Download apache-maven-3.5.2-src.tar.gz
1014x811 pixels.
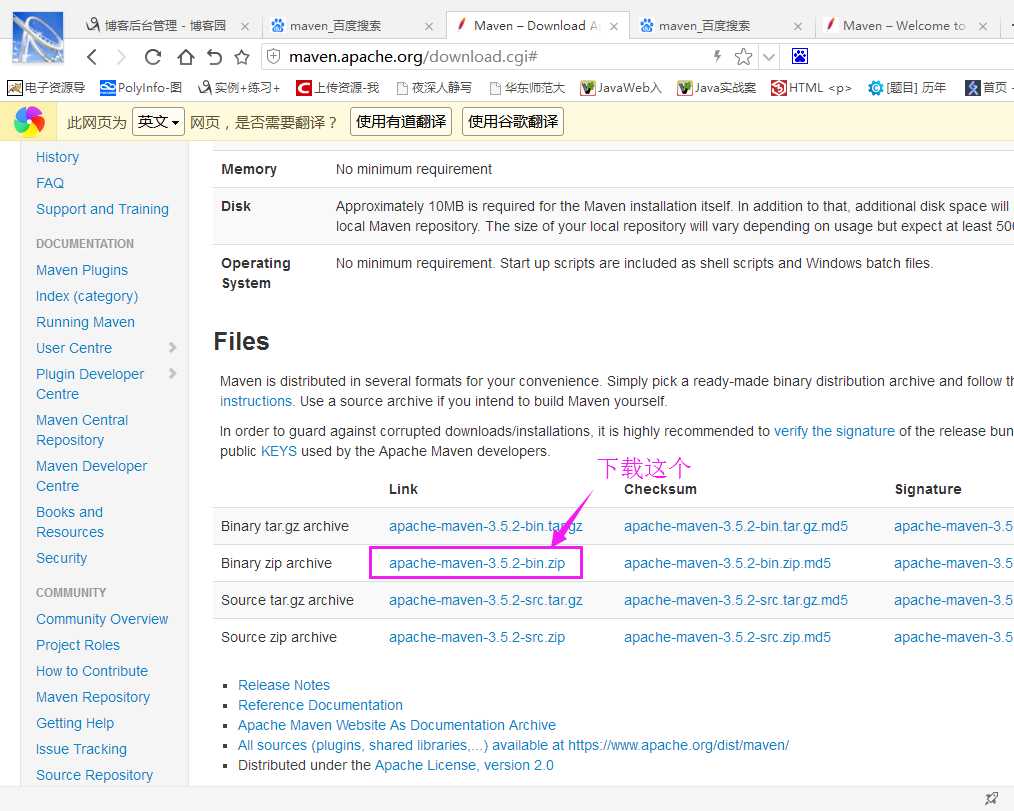coord(486,600)
